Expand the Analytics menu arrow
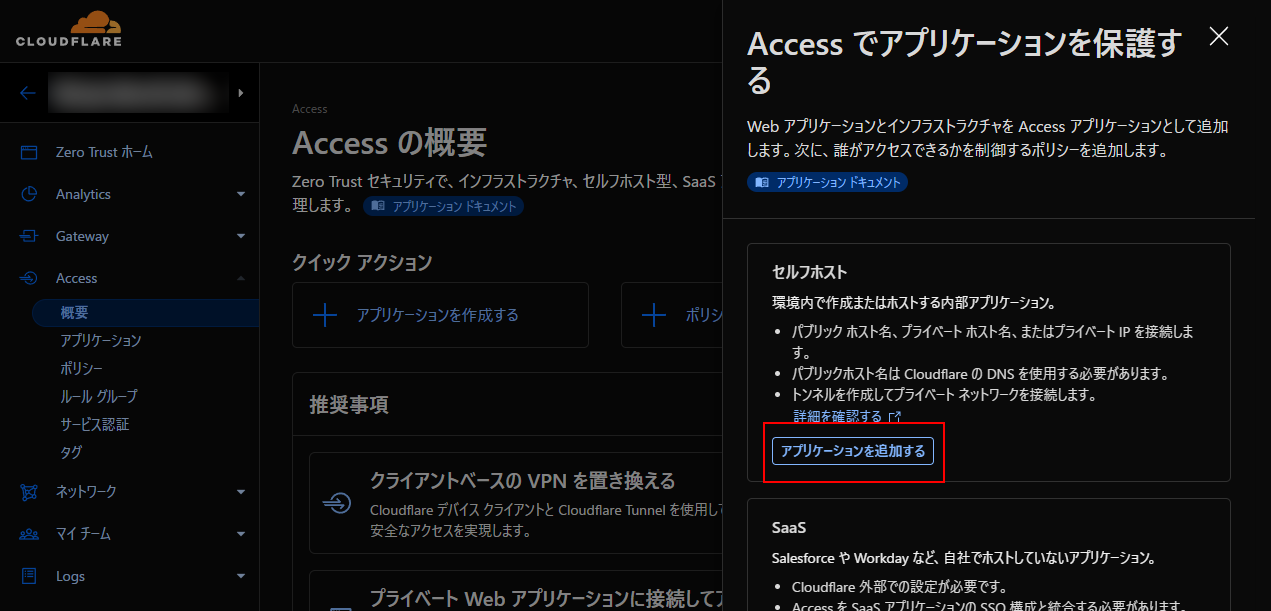This screenshot has height=611, width=1271. coord(241,194)
